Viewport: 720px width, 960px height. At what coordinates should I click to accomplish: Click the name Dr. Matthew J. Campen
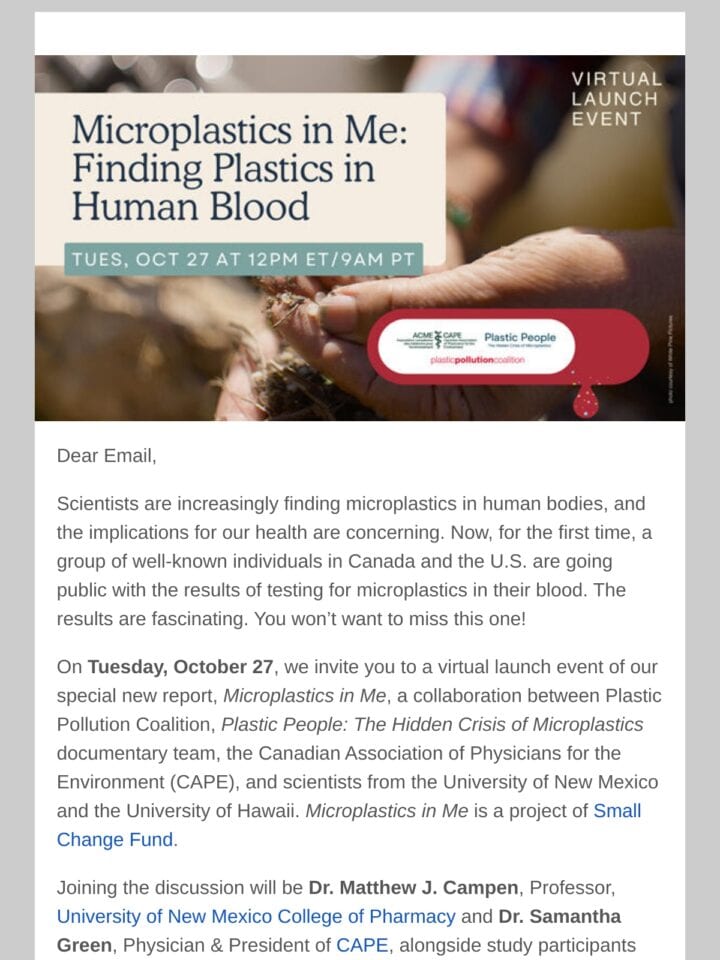coord(413,888)
